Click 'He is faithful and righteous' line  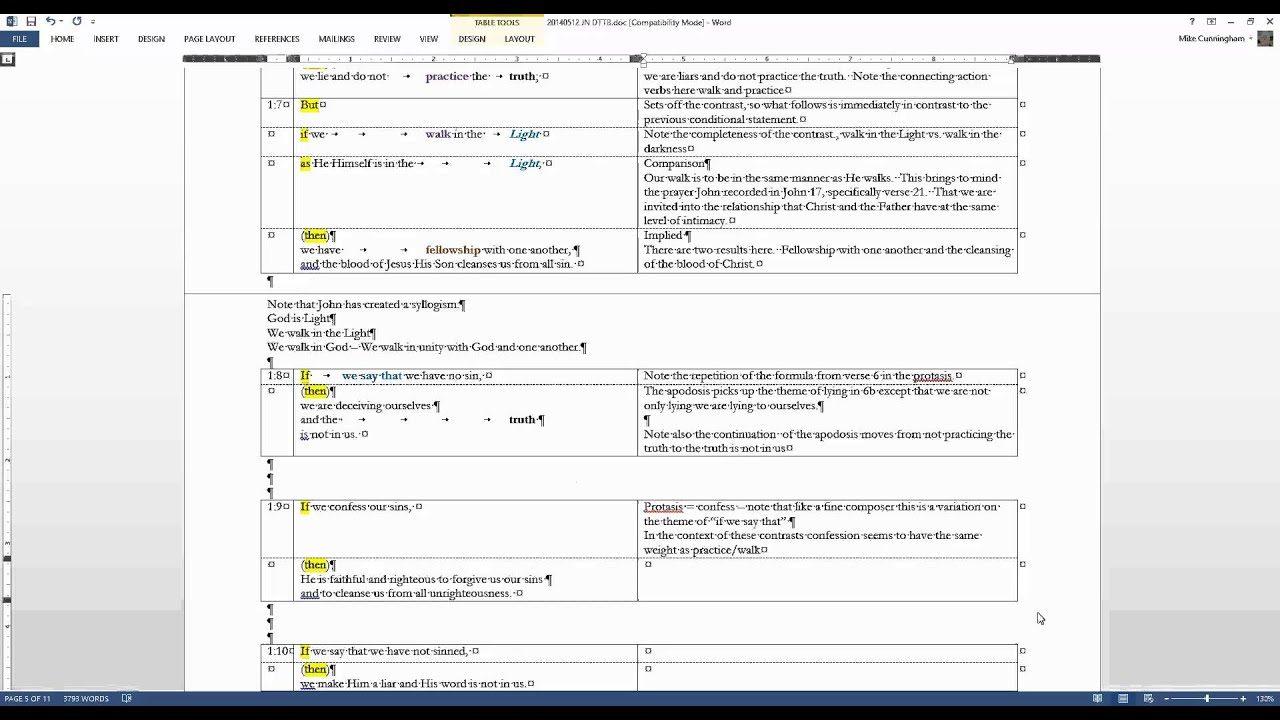[x=422, y=579]
